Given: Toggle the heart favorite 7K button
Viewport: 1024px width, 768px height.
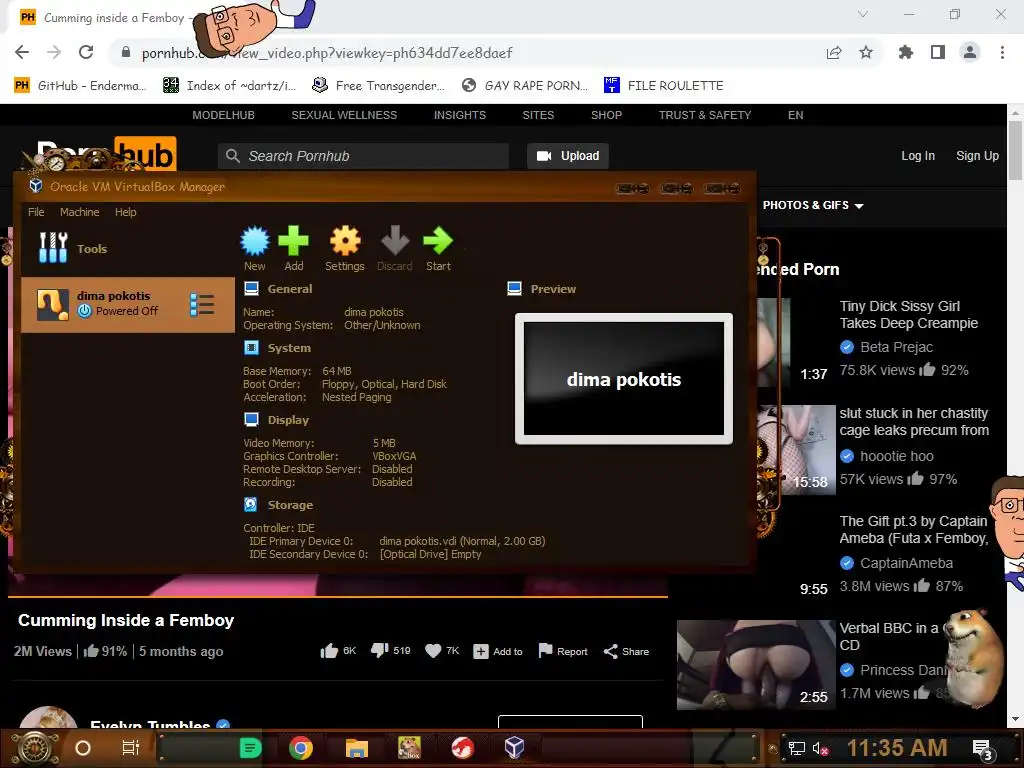Looking at the screenshot, I should pos(442,651).
